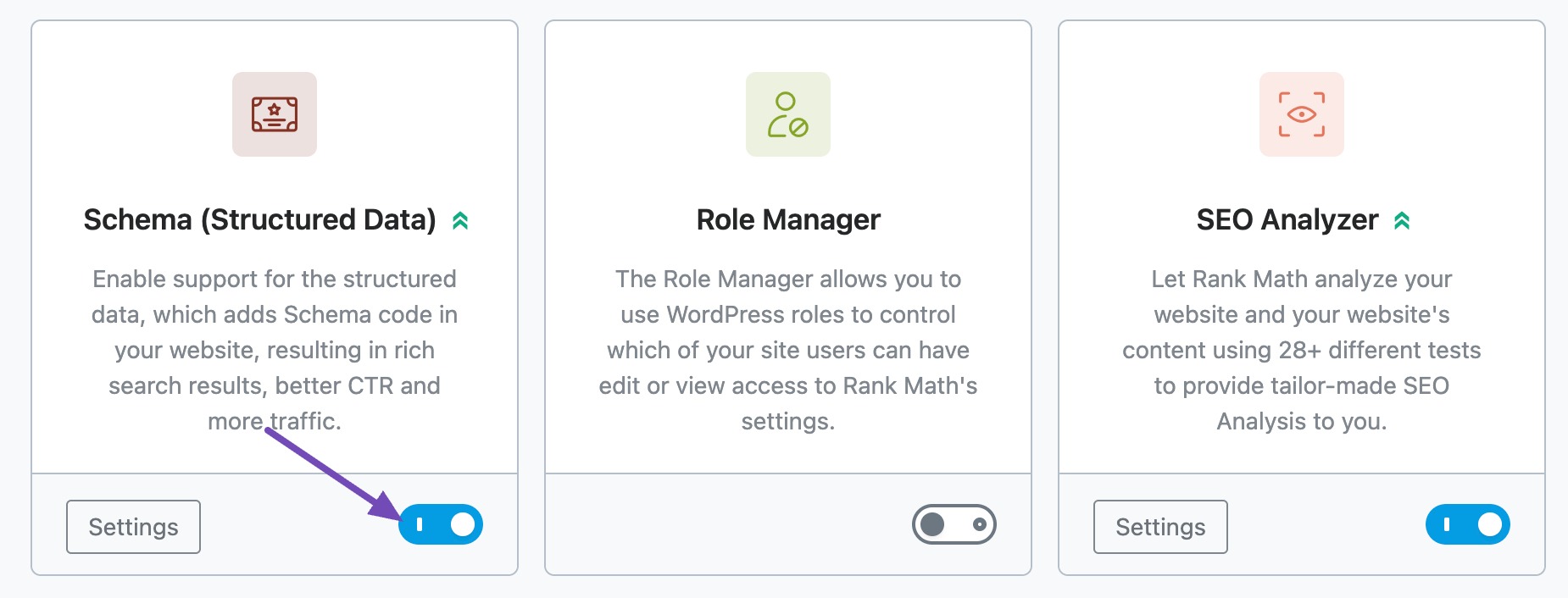Select the "Role Manager" heading
The image size is (1568, 598).
787,219
